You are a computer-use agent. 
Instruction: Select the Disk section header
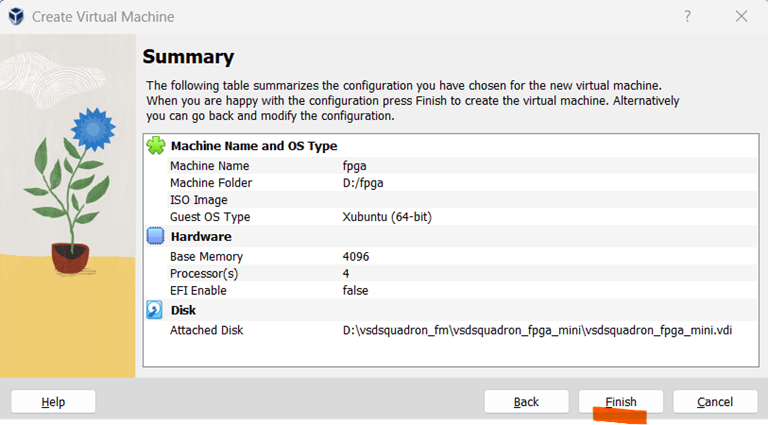(183, 310)
